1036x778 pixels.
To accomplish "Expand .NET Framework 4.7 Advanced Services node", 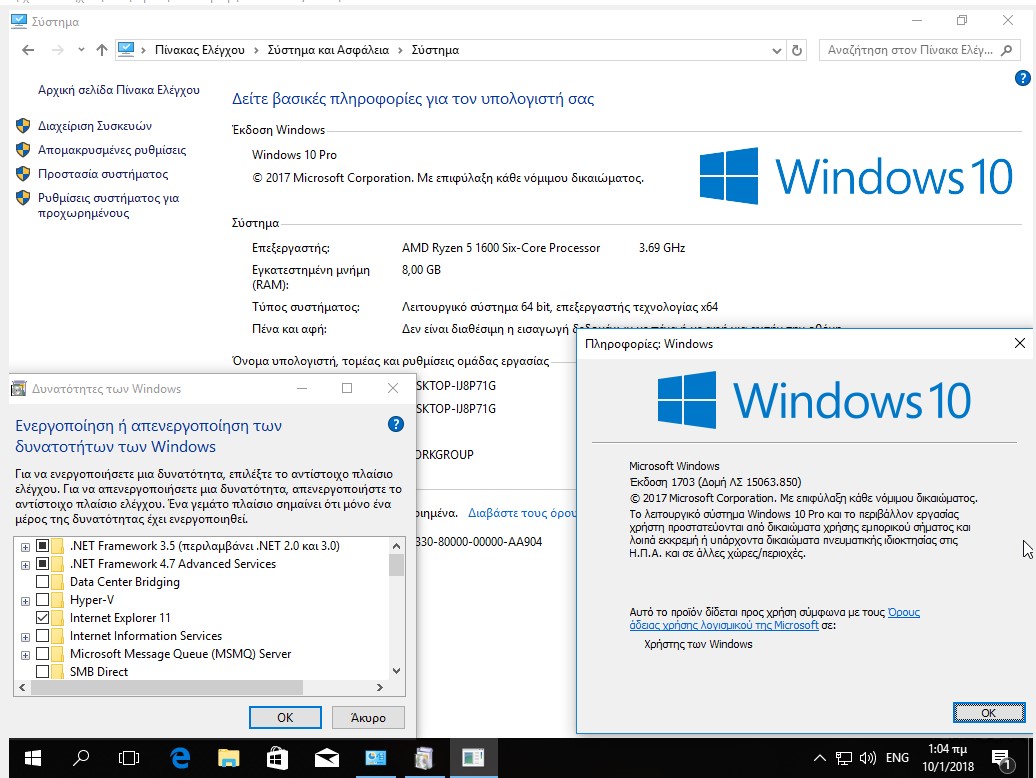I will point(25,565).
